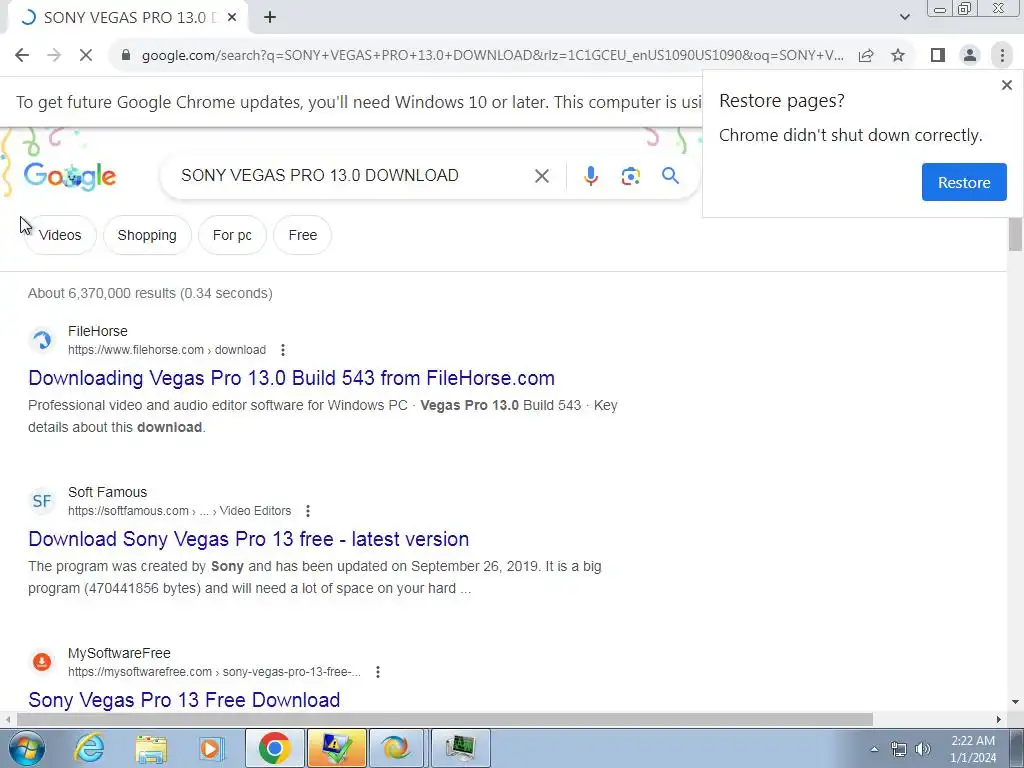Open more options for MySoftwareFree result
Image resolution: width=1024 pixels, height=768 pixels.
click(x=377, y=672)
